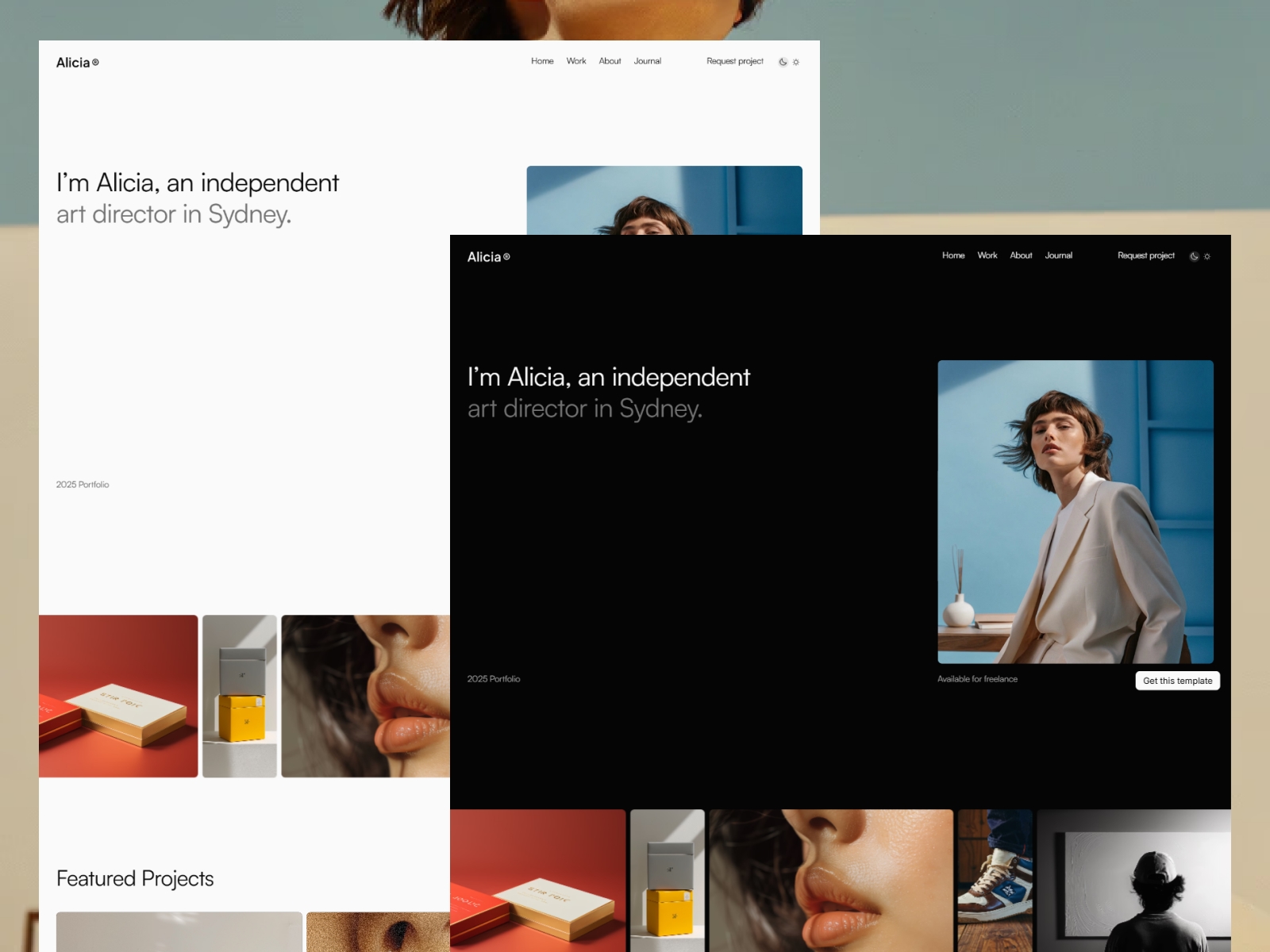1270x952 pixels.
Task: Click the sun icon in the light page header
Action: click(796, 62)
